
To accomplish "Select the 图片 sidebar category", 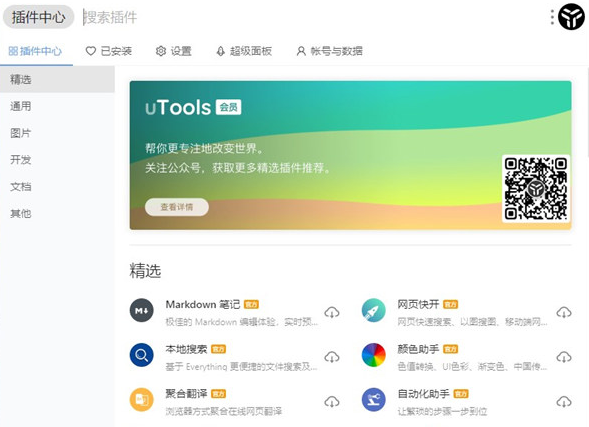I will 57,133.
